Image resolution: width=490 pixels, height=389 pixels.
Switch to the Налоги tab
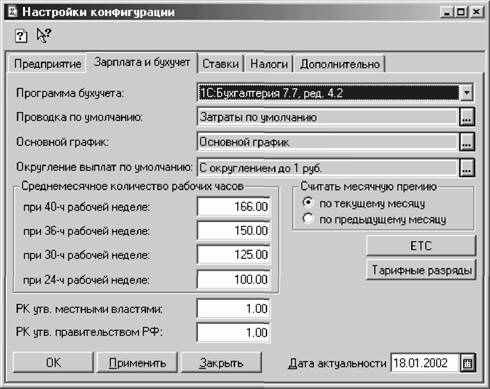coord(269,64)
